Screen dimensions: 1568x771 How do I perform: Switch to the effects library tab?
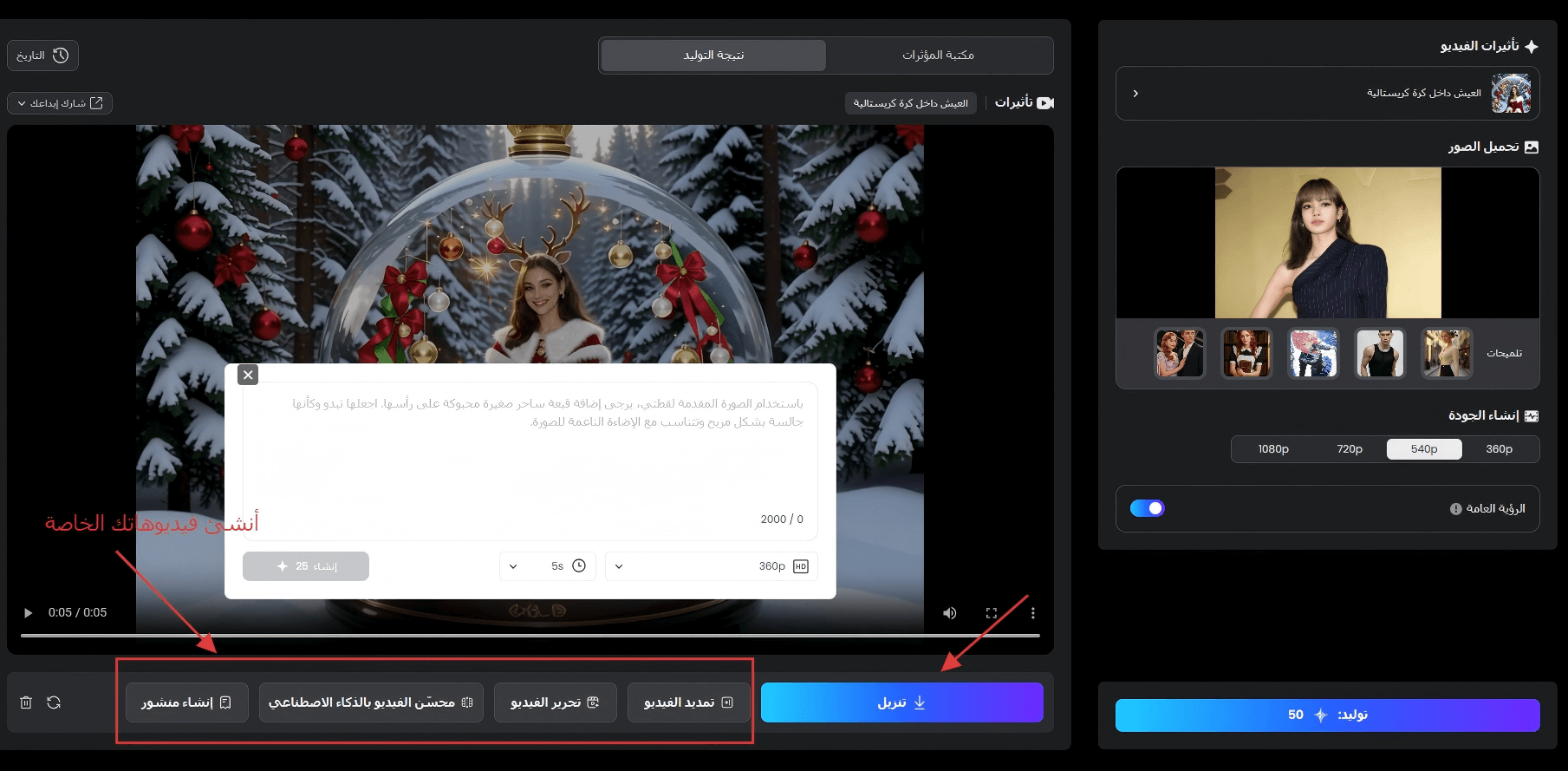[938, 56]
